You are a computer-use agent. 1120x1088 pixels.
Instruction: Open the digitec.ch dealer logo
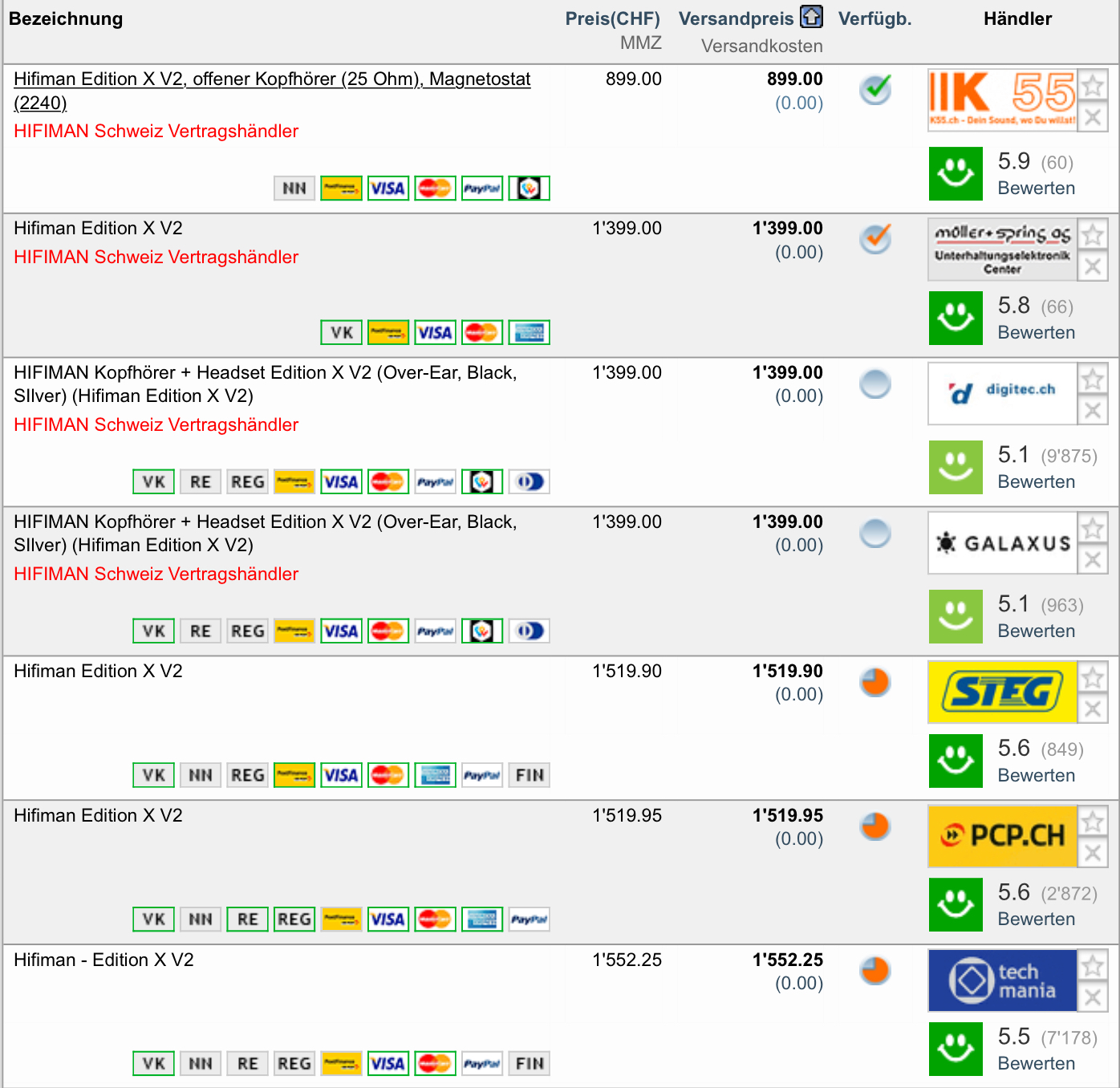1001,392
